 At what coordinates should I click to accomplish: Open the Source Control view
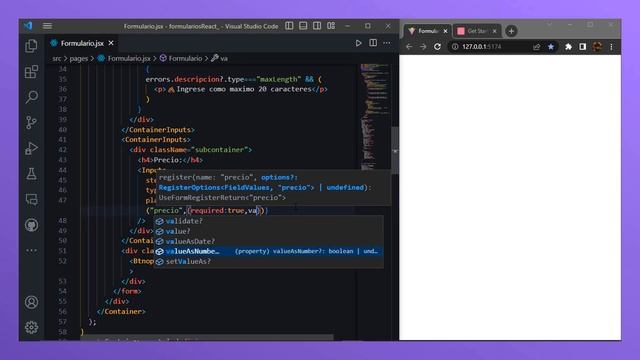point(31,122)
